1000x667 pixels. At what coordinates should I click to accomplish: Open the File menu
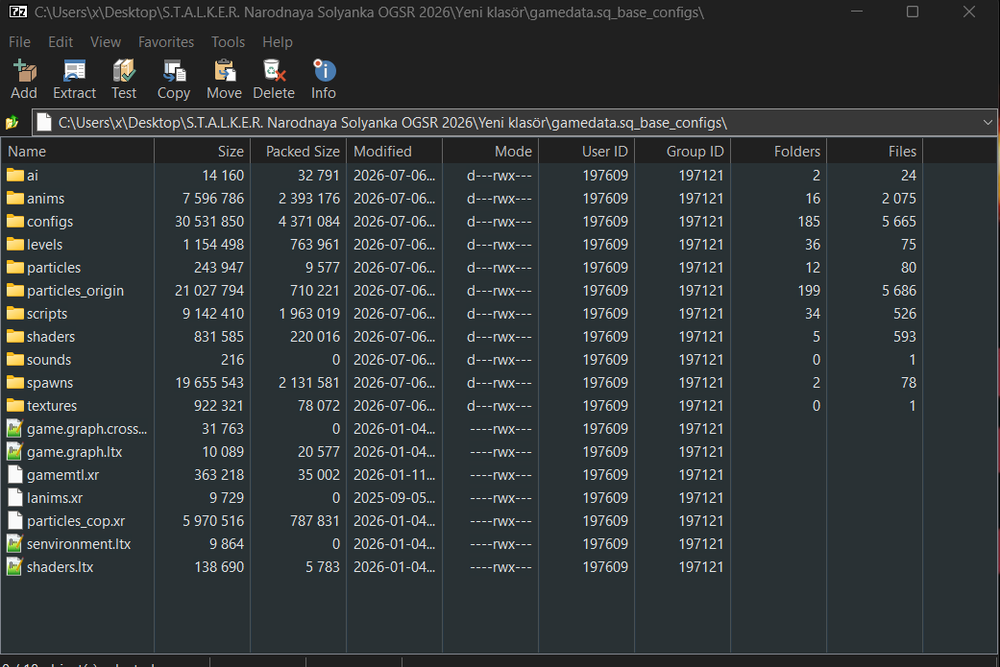click(x=19, y=42)
